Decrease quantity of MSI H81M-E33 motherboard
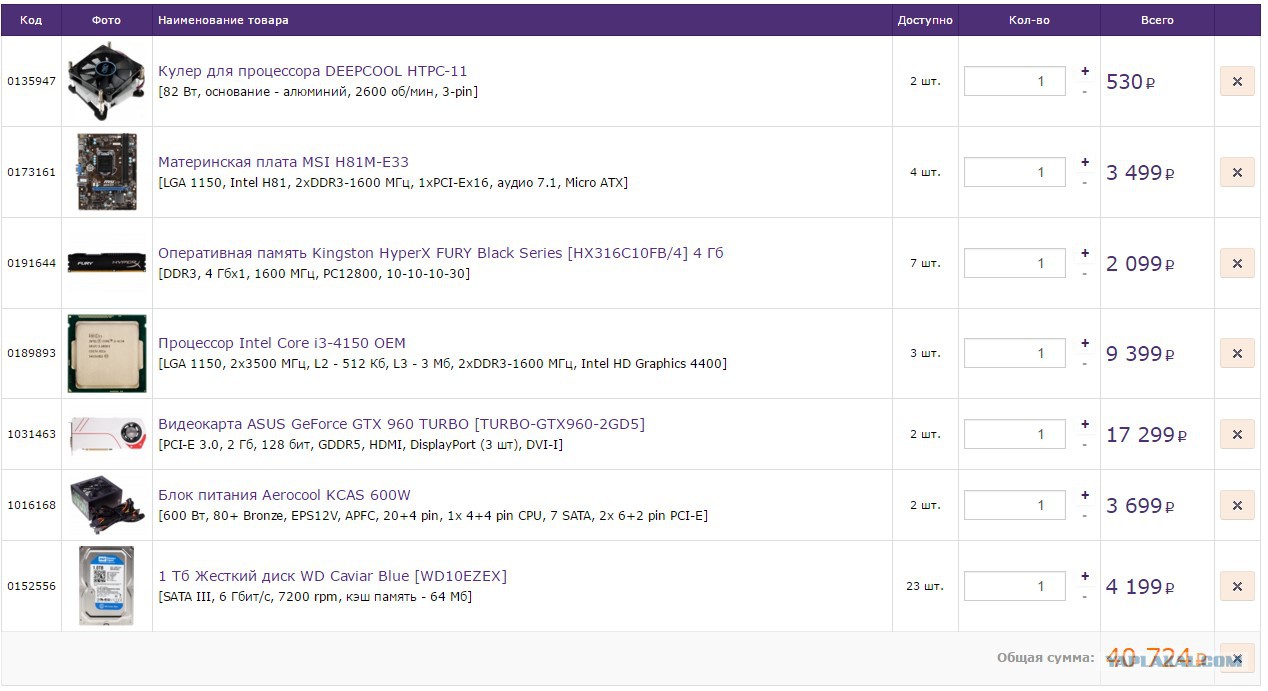Viewport: 1268px width, 691px height. click(x=1085, y=183)
